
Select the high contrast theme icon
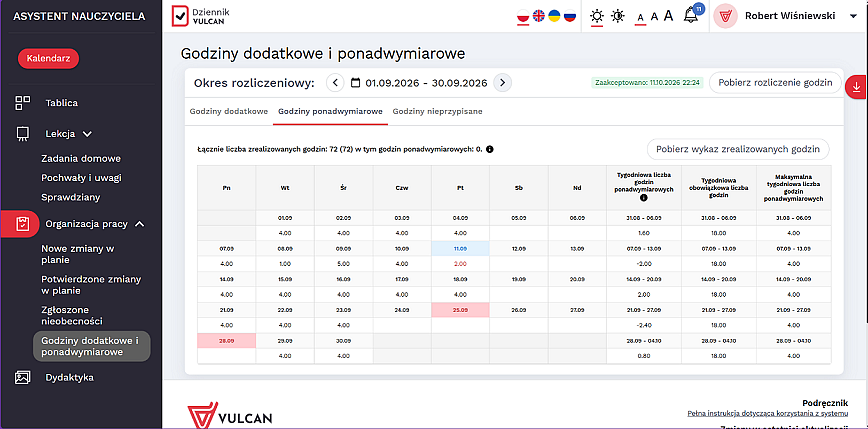(617, 16)
